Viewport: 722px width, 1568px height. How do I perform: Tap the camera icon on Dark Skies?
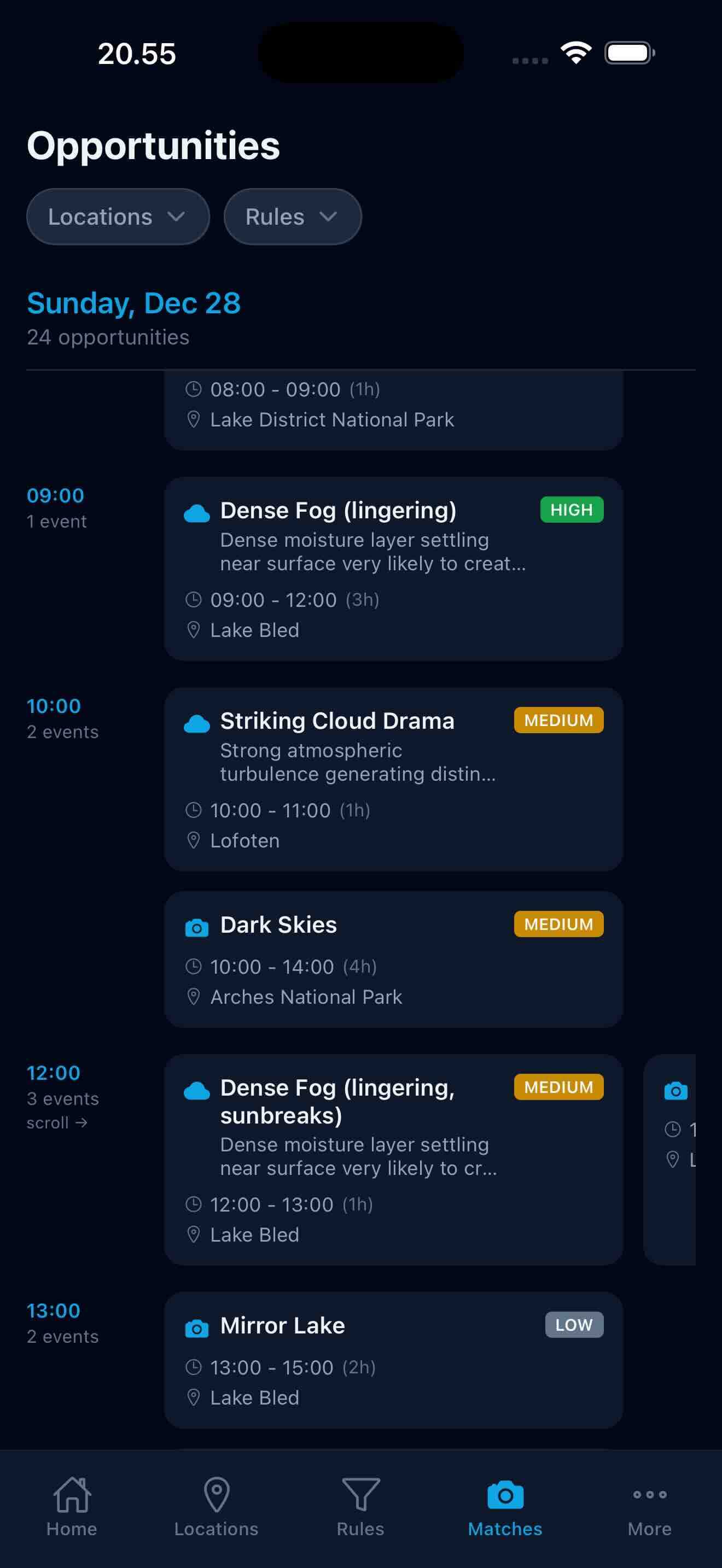tap(196, 928)
